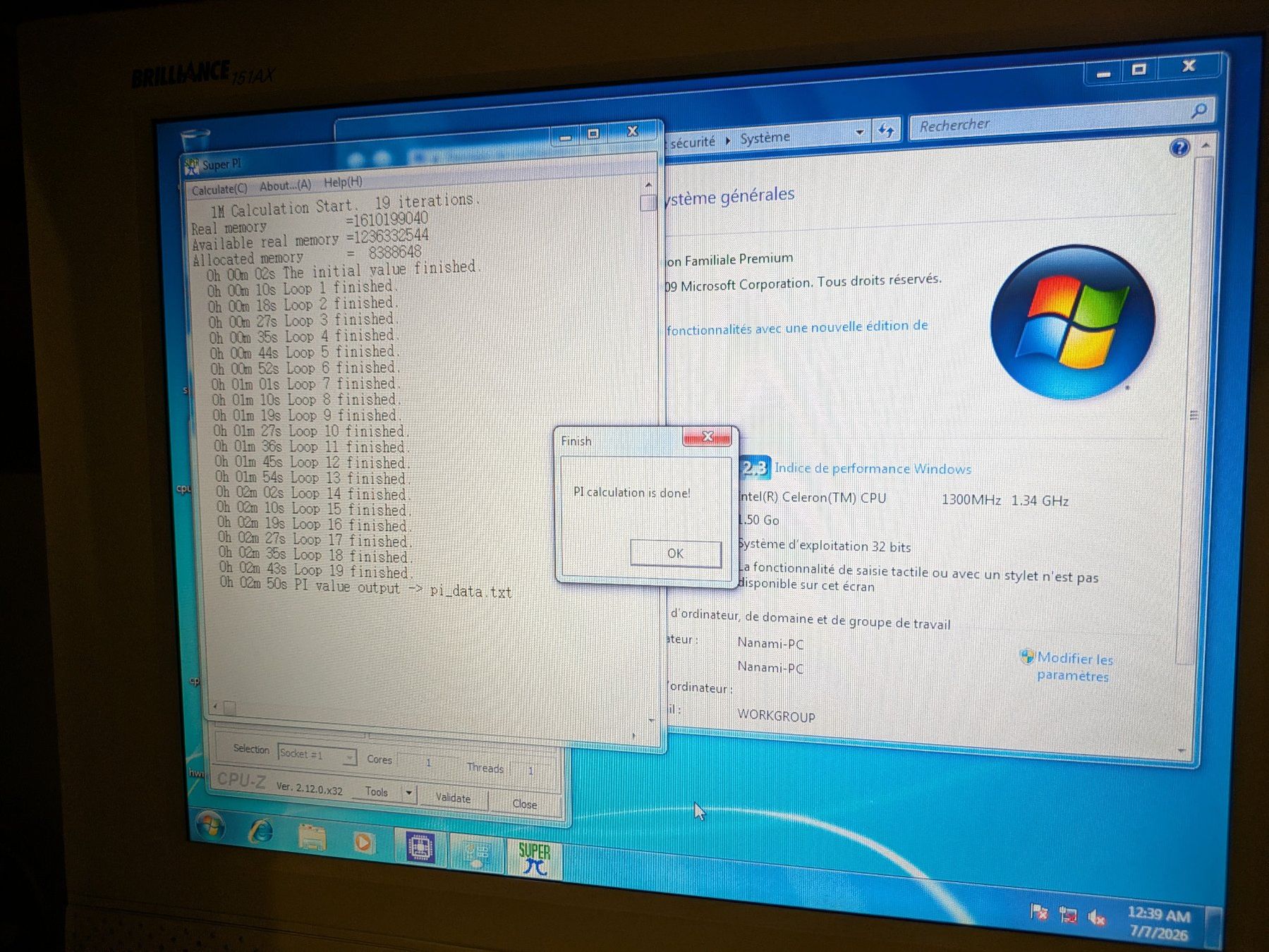The width and height of the screenshot is (1269, 952).
Task: Click the Action Center flag tray icon
Action: 1038,912
